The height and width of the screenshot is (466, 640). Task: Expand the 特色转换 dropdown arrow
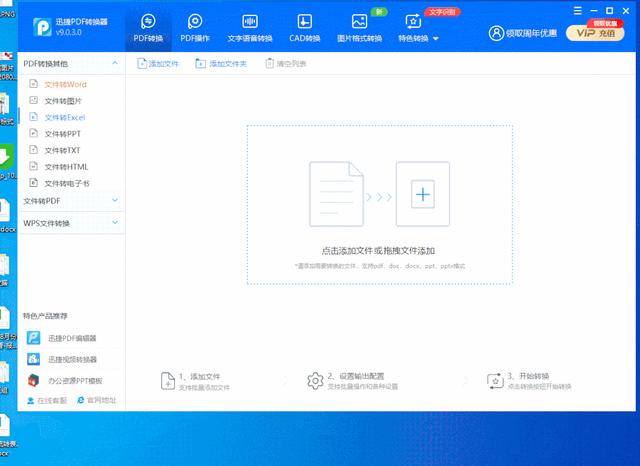[436, 39]
